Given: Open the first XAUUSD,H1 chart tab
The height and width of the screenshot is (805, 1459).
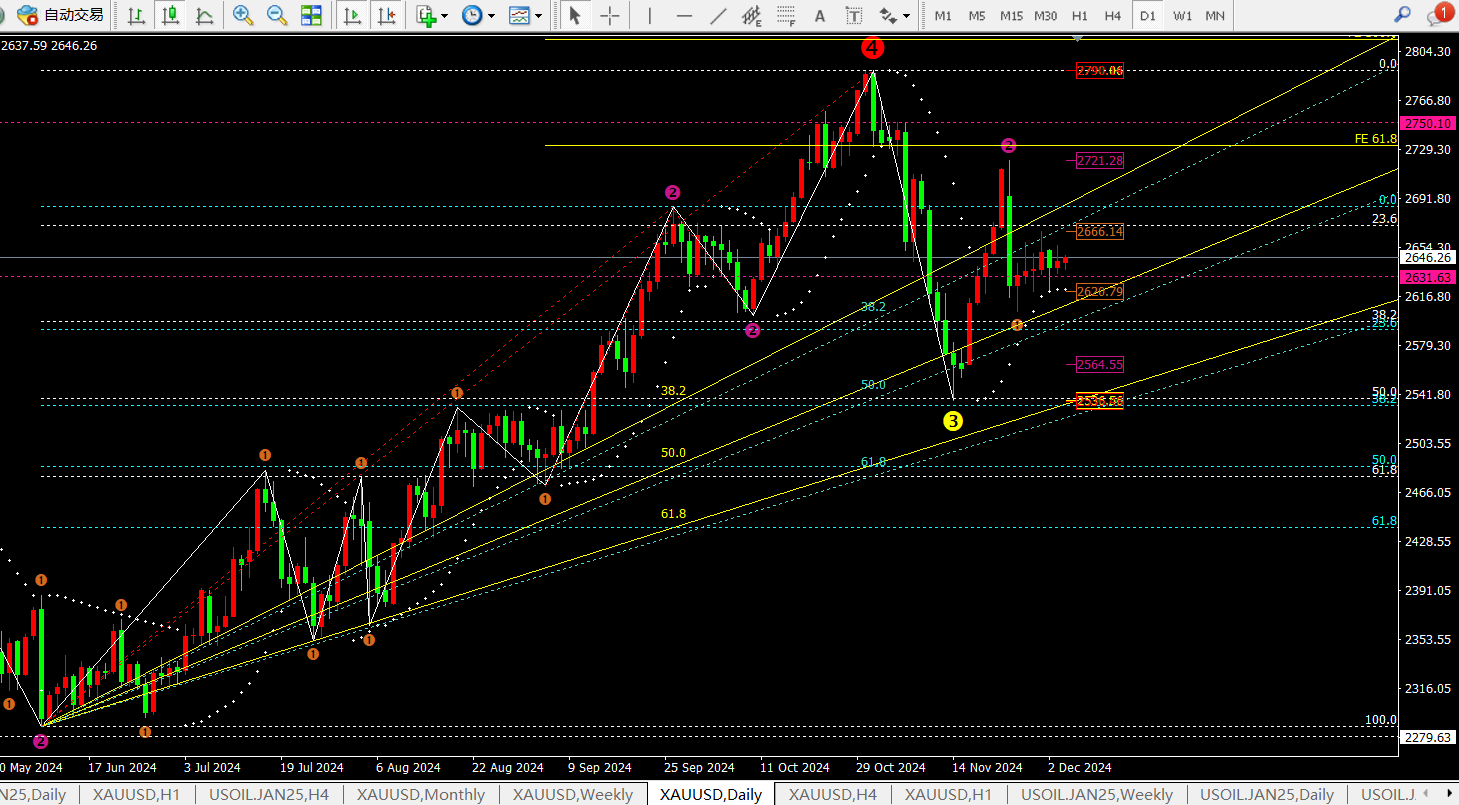Looking at the screenshot, I should (139, 794).
